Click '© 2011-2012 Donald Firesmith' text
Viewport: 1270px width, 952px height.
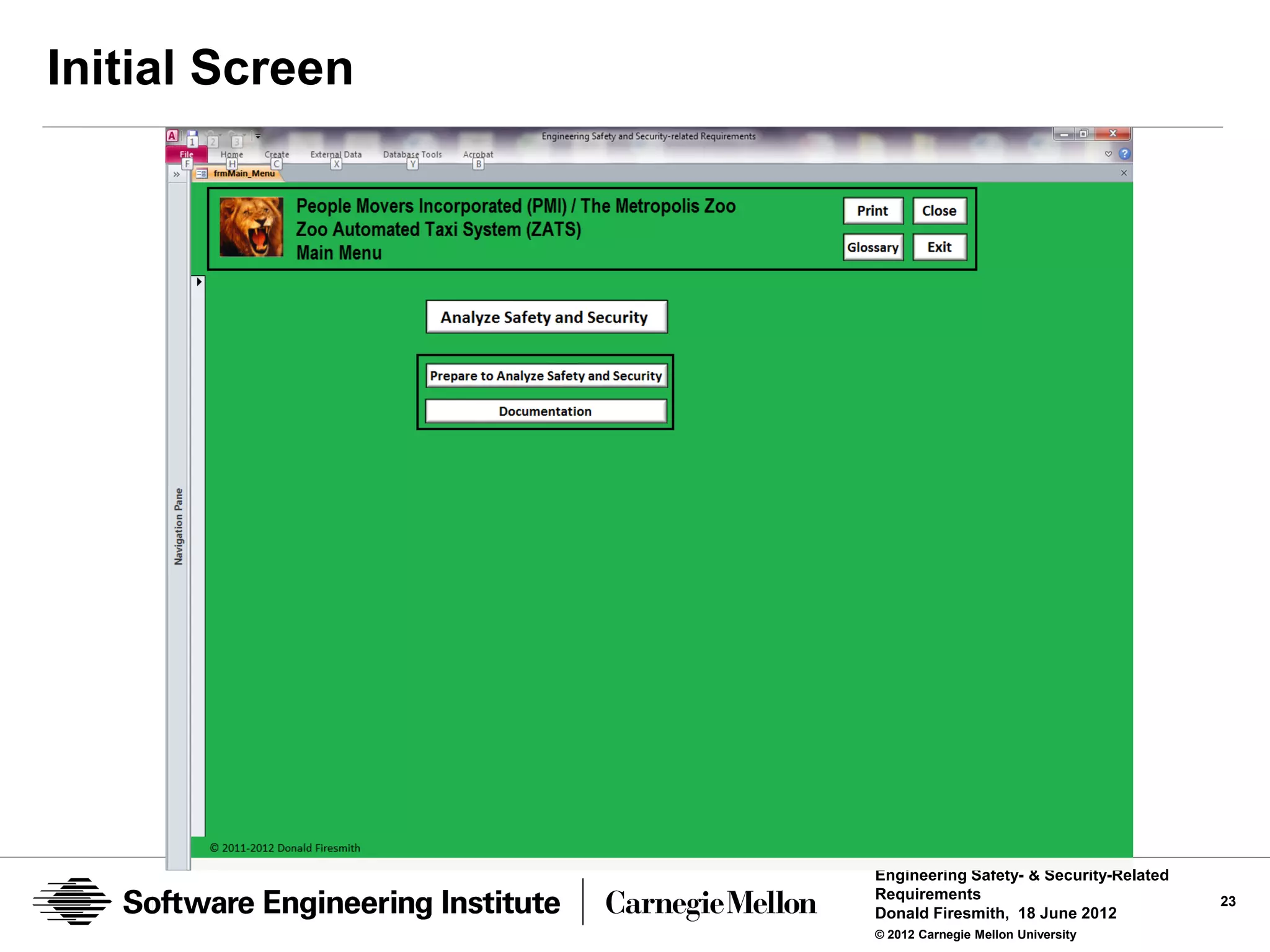tap(285, 848)
